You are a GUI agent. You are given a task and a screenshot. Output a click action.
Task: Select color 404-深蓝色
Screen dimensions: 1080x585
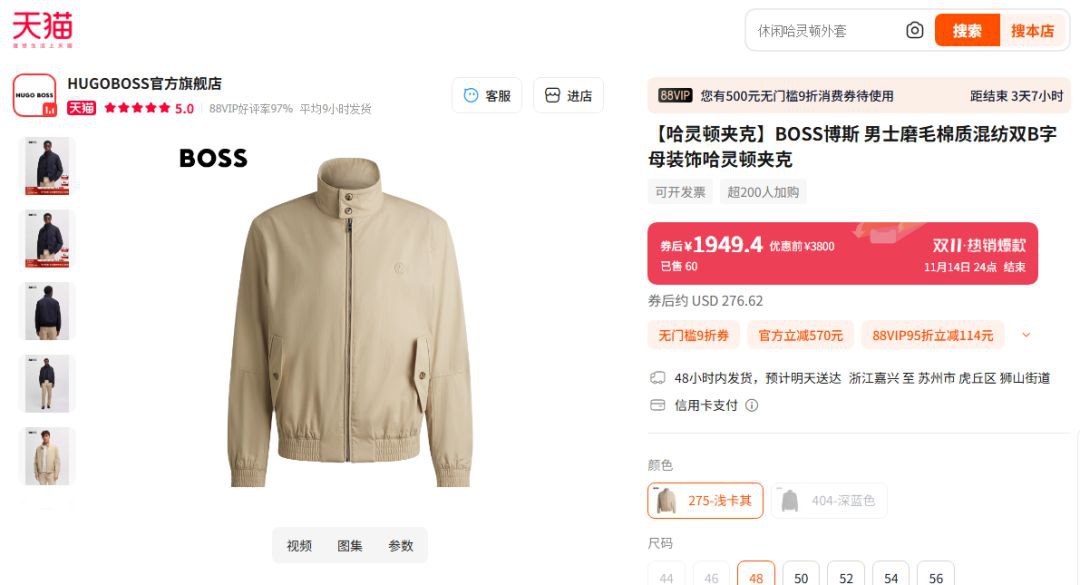click(x=829, y=500)
